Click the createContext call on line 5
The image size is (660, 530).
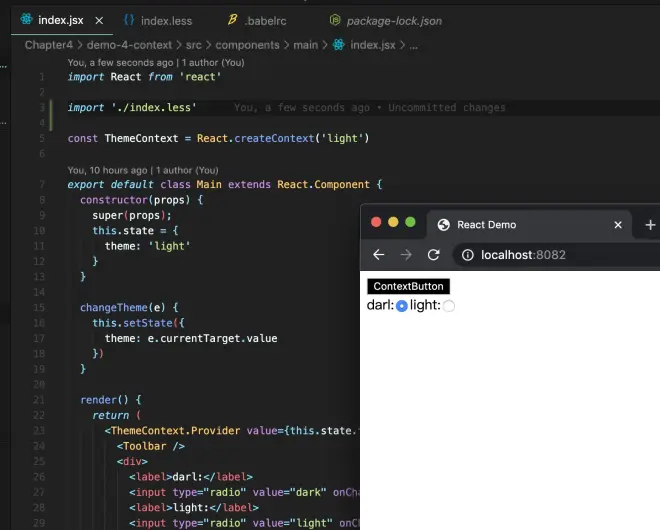point(274,138)
